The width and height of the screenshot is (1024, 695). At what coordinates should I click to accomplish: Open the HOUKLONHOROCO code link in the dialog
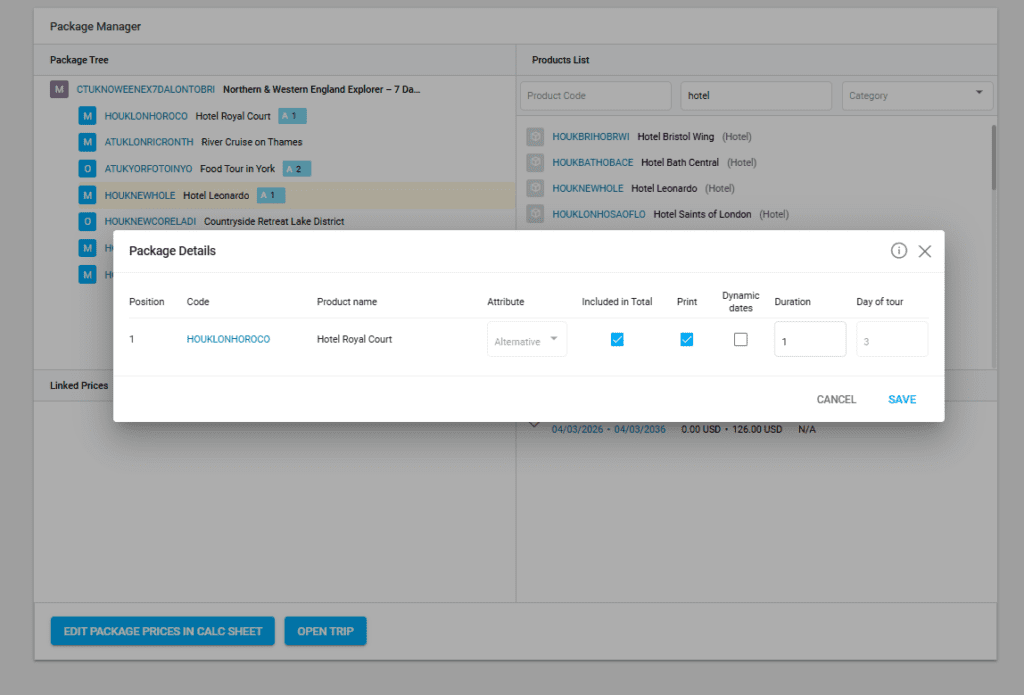pyautogui.click(x=228, y=339)
